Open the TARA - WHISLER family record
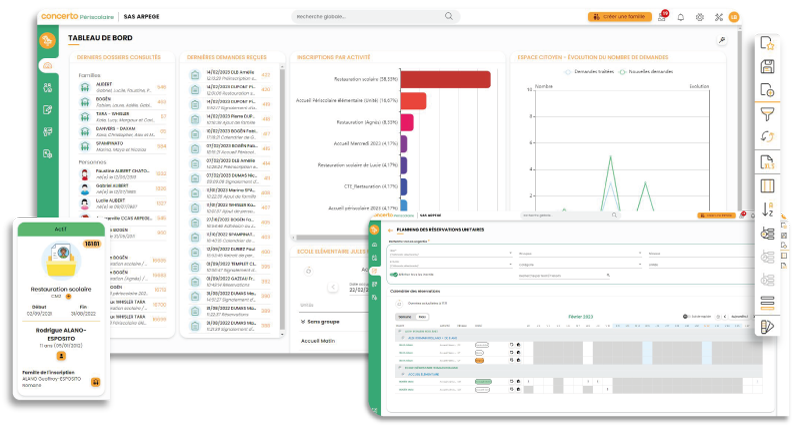The image size is (800, 427). (122, 117)
